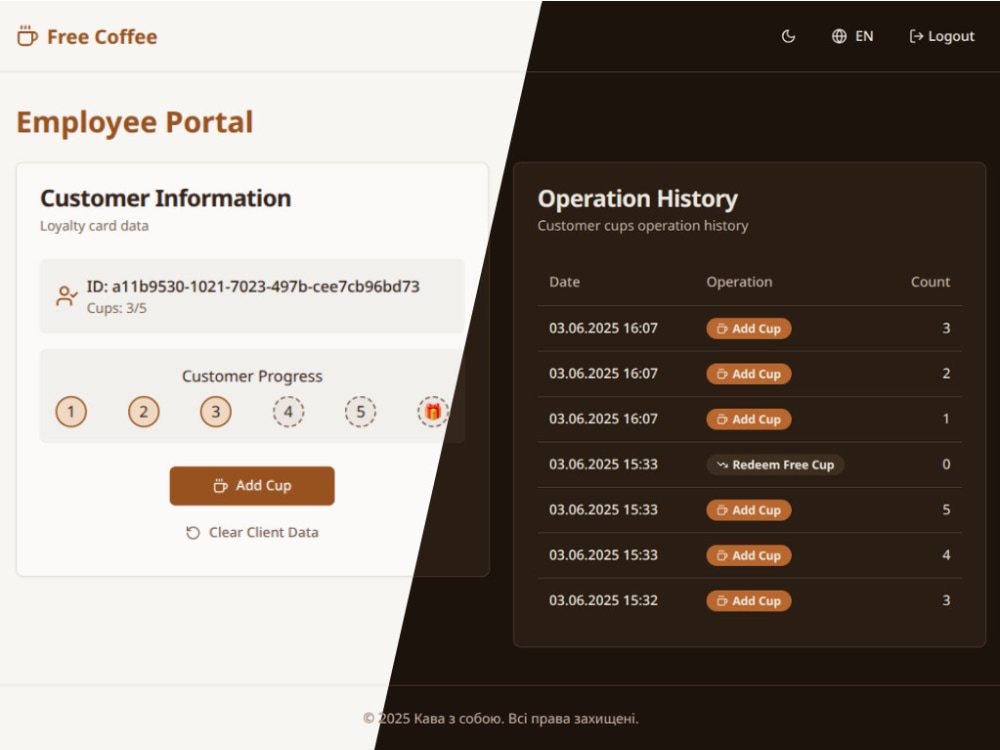The height and width of the screenshot is (750, 1000).
Task: Click the brown Add Cup button
Action: coord(252,486)
